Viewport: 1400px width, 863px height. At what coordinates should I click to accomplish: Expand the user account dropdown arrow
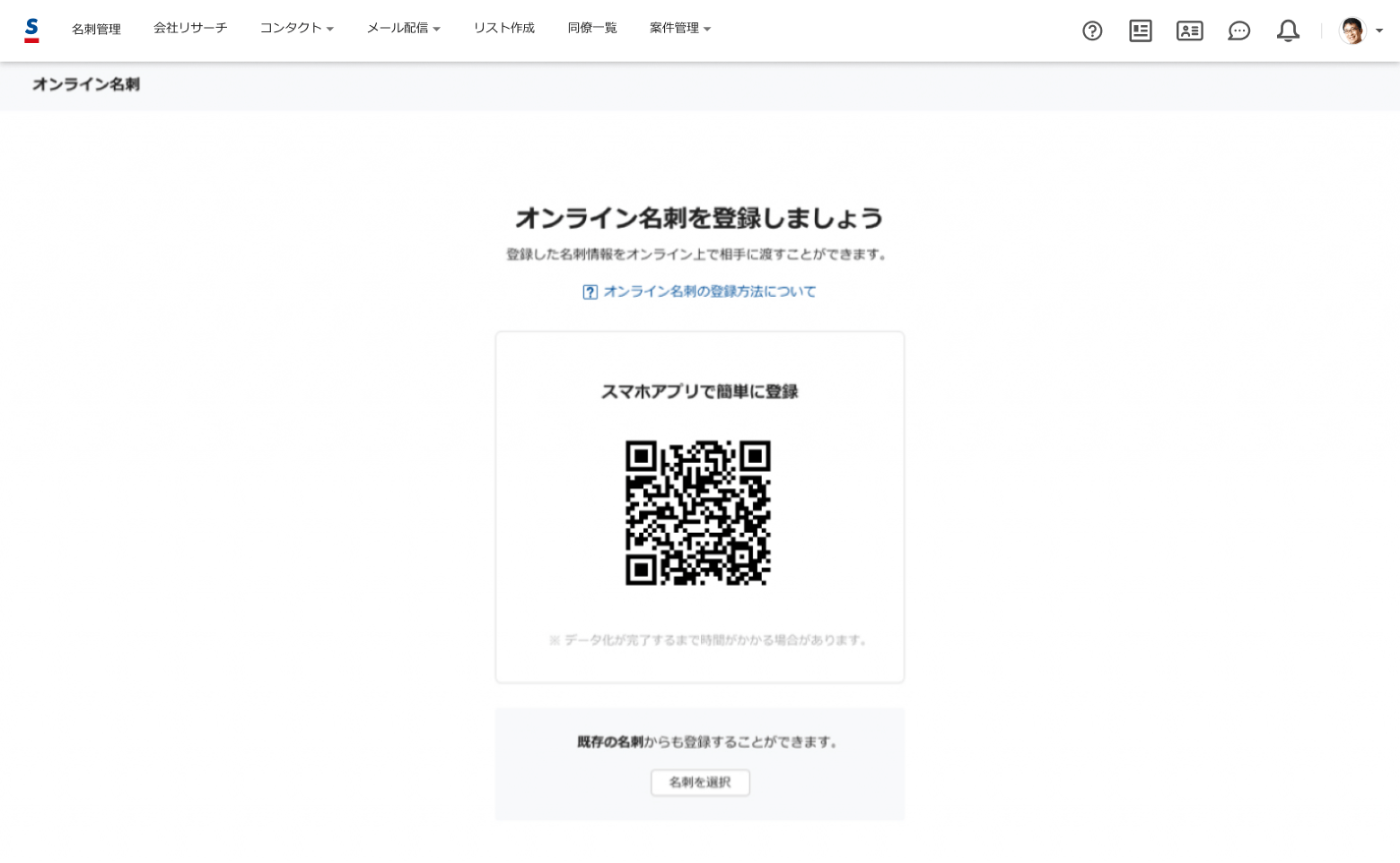click(x=1379, y=31)
